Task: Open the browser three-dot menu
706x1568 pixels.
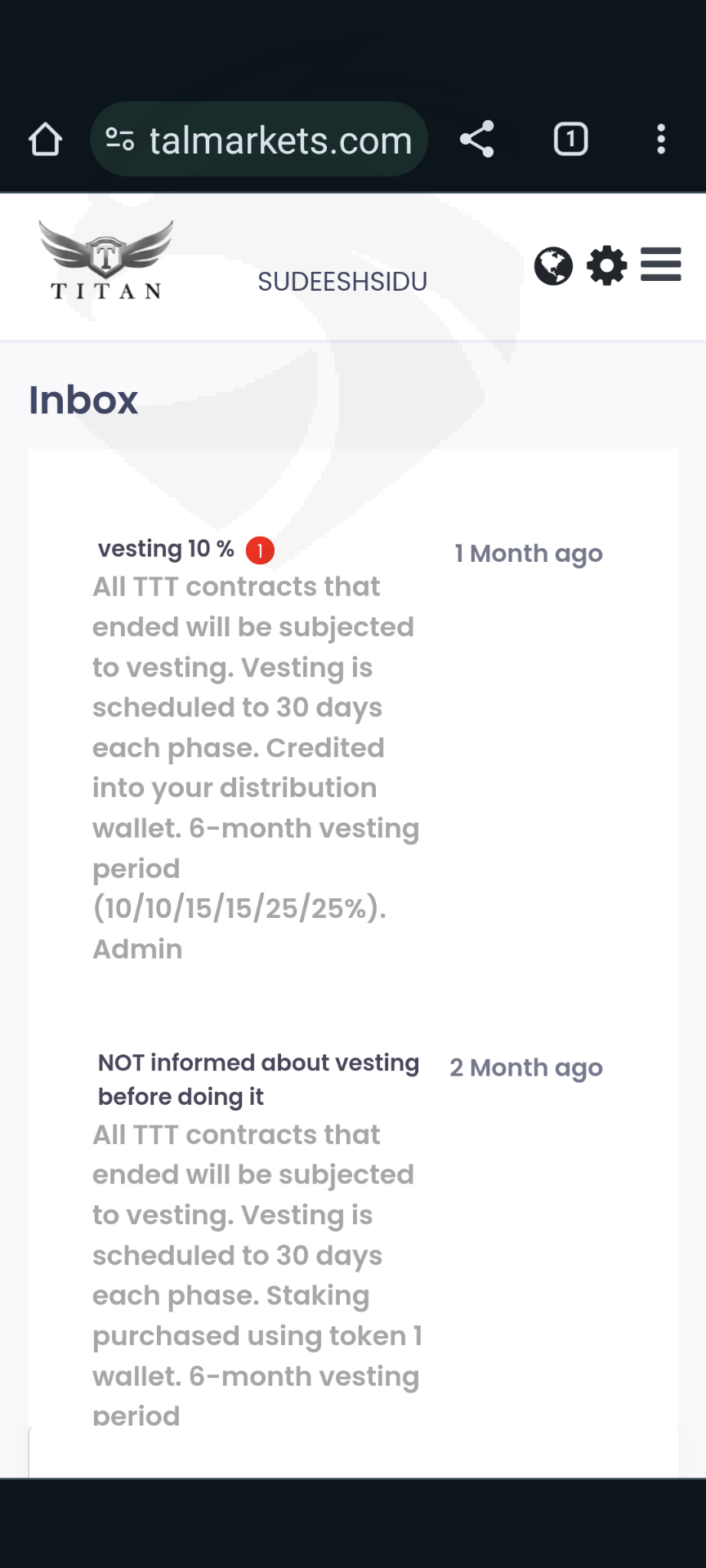Action: (661, 139)
